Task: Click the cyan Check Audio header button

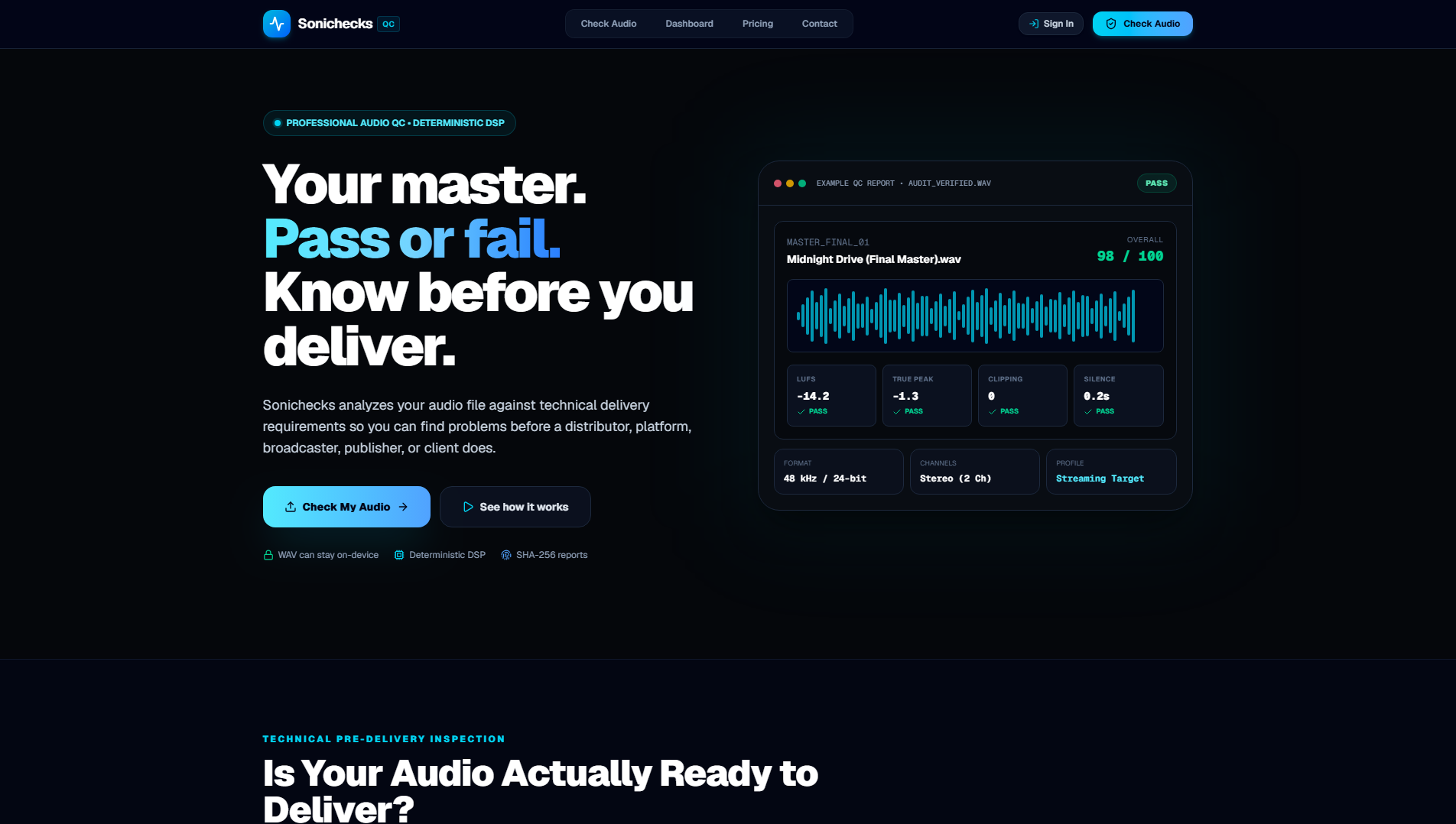Action: click(x=1142, y=24)
